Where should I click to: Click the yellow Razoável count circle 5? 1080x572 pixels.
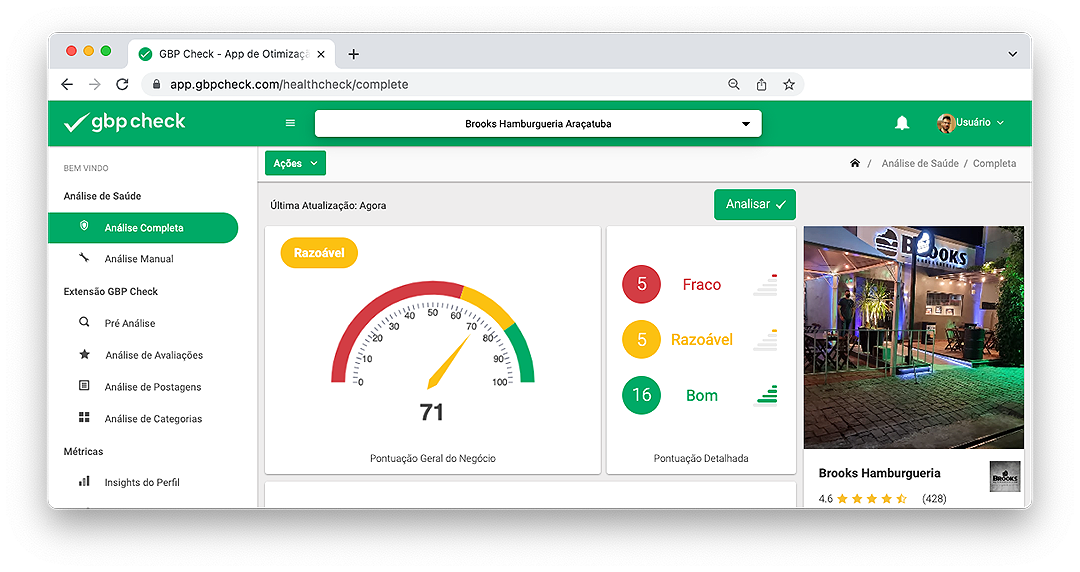tap(641, 340)
